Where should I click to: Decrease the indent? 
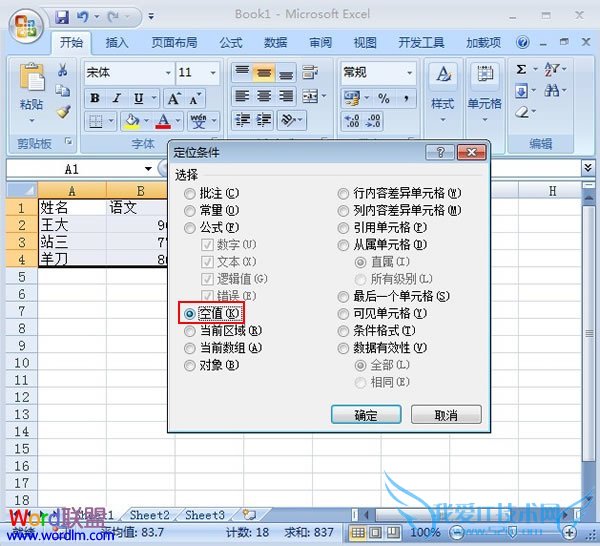pos(242,121)
